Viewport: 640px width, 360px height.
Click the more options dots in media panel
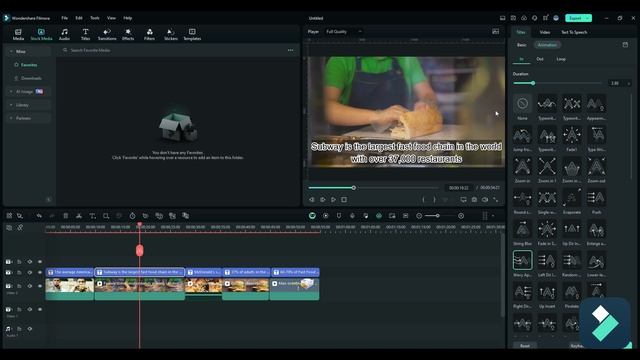pos(290,50)
